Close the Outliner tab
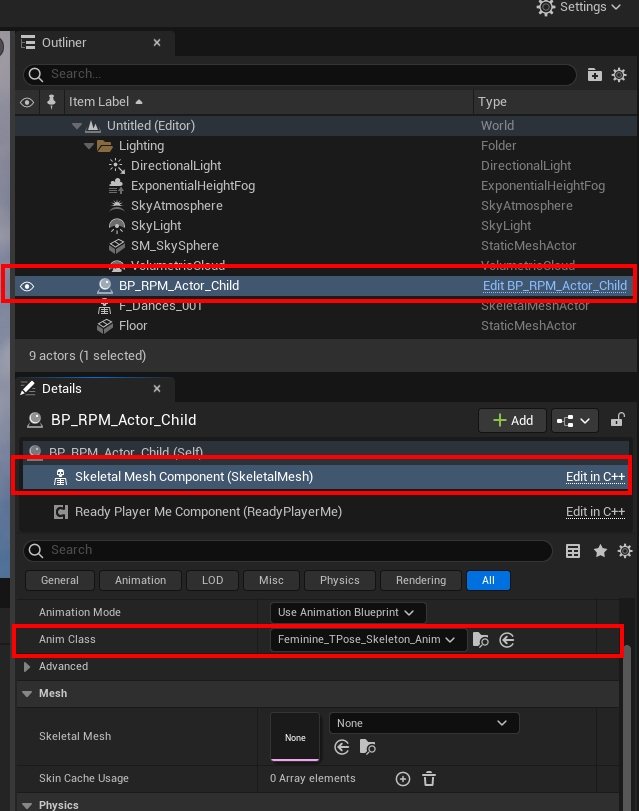The image size is (639, 811). pos(157,42)
